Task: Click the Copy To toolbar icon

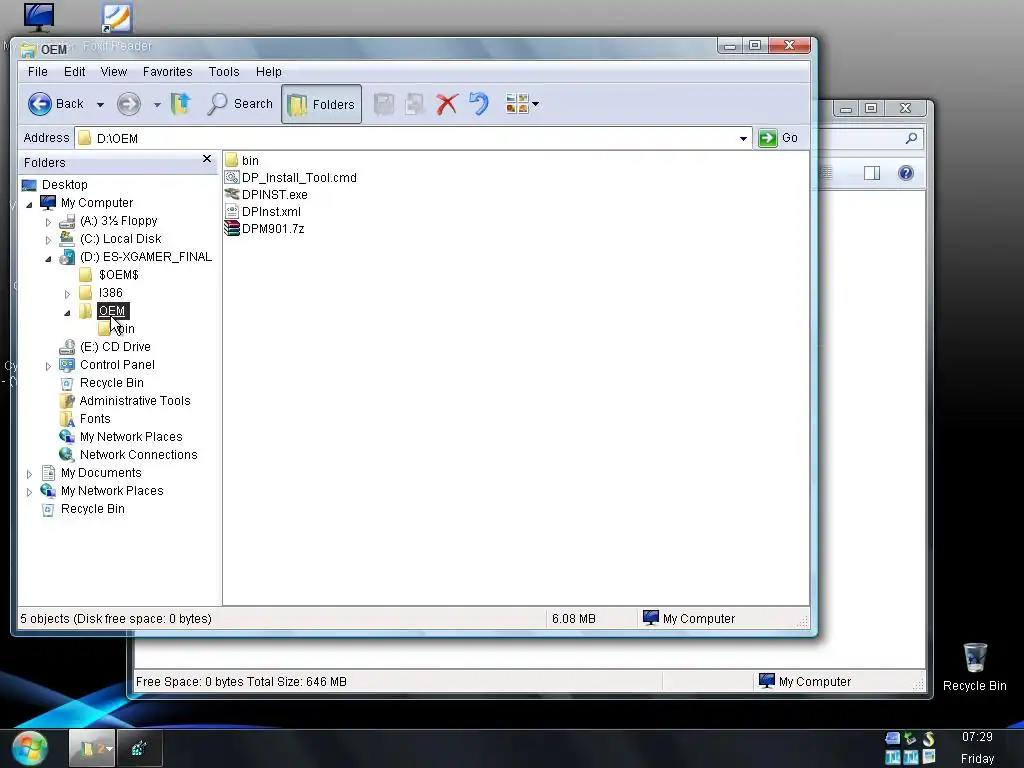Action: click(x=415, y=104)
